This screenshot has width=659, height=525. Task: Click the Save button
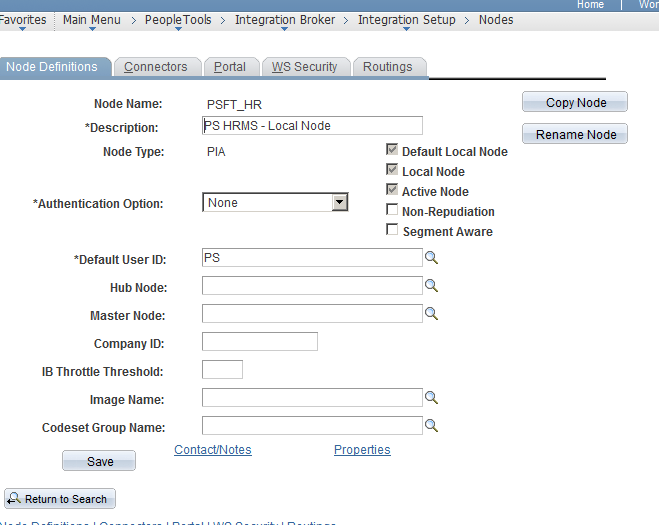point(99,461)
